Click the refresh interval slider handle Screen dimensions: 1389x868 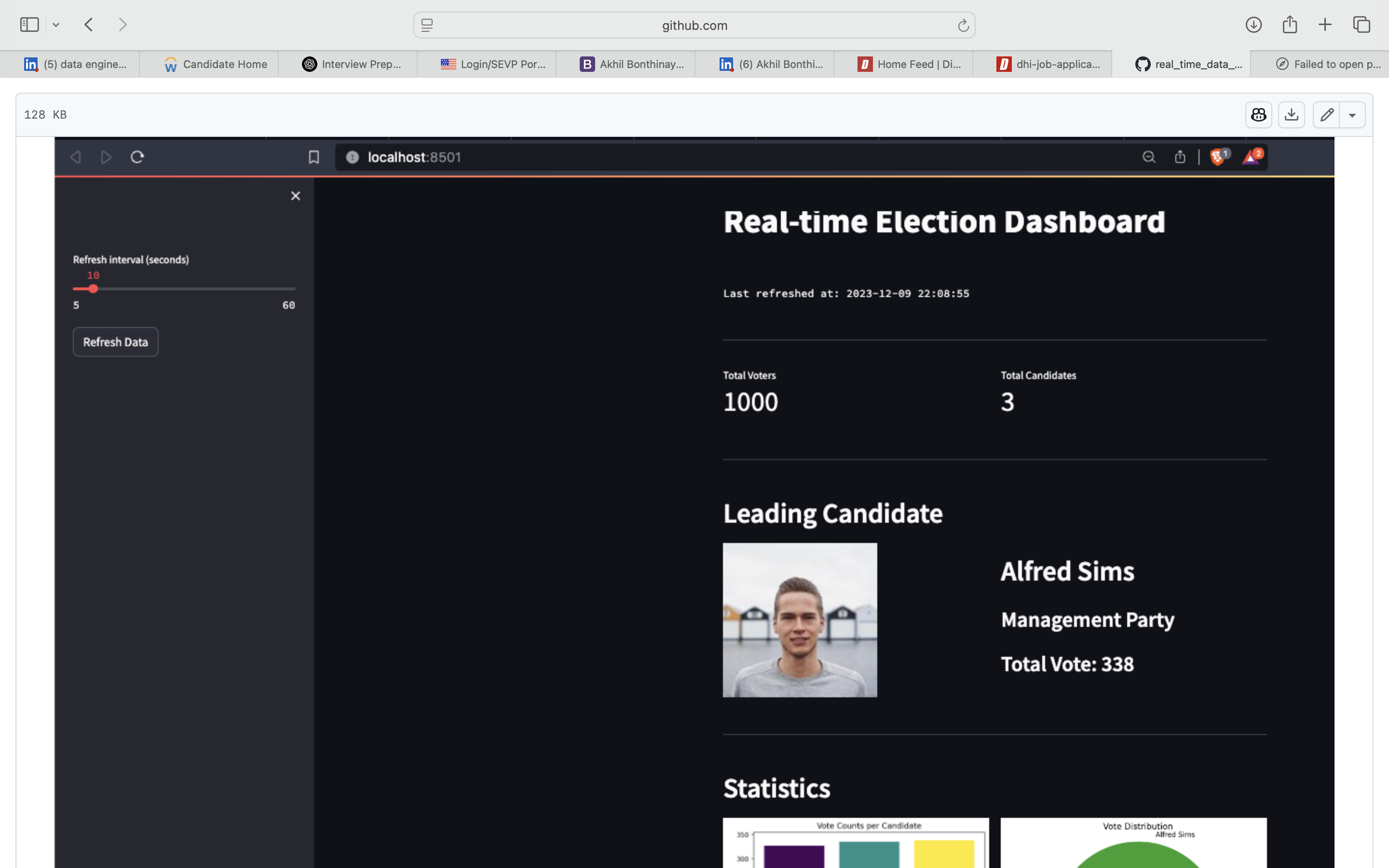pyautogui.click(x=94, y=289)
